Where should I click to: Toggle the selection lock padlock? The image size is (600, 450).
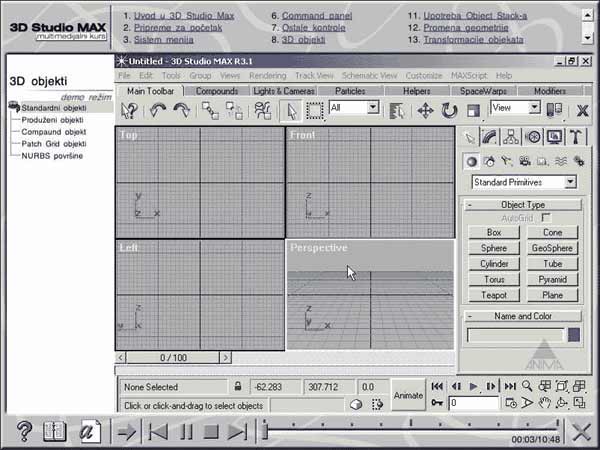point(238,386)
